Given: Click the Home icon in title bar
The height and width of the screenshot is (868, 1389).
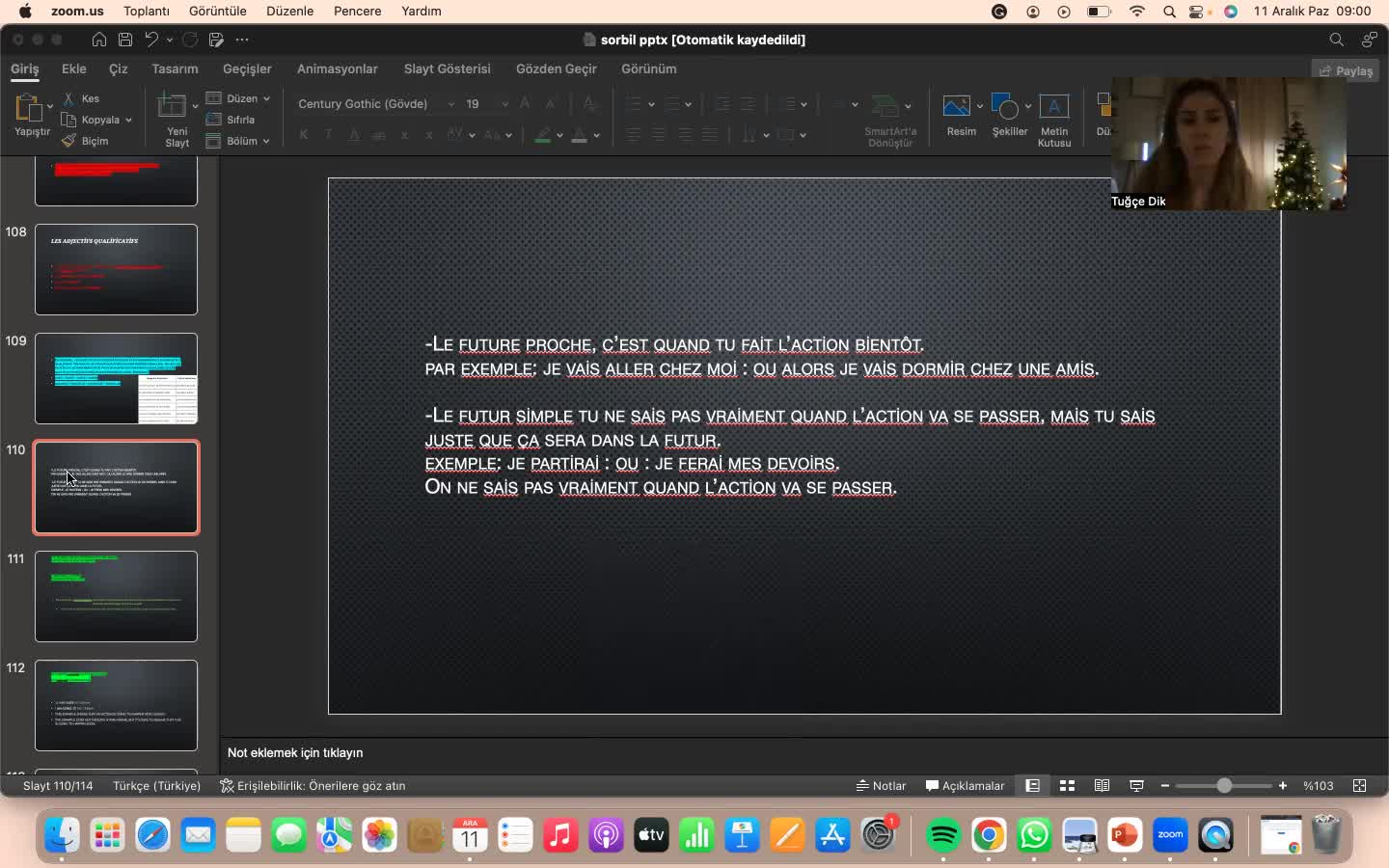Looking at the screenshot, I should (x=99, y=40).
